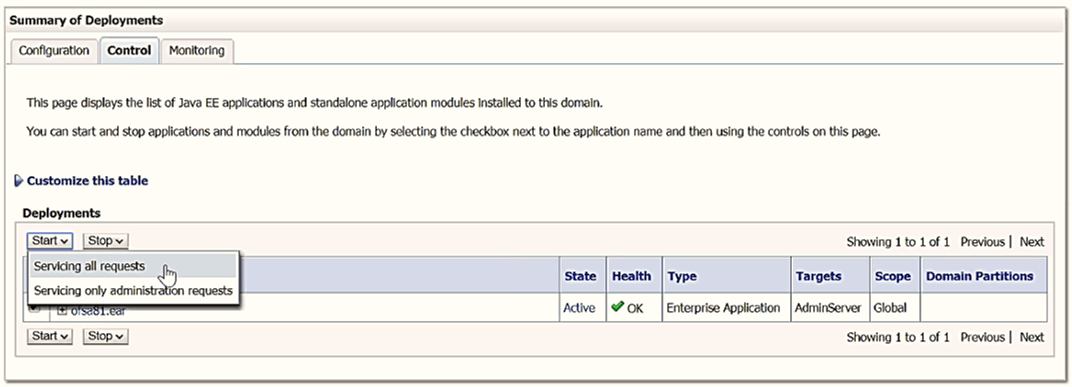Choose Servicing only administration requests
1072x387 pixels.
point(133,291)
